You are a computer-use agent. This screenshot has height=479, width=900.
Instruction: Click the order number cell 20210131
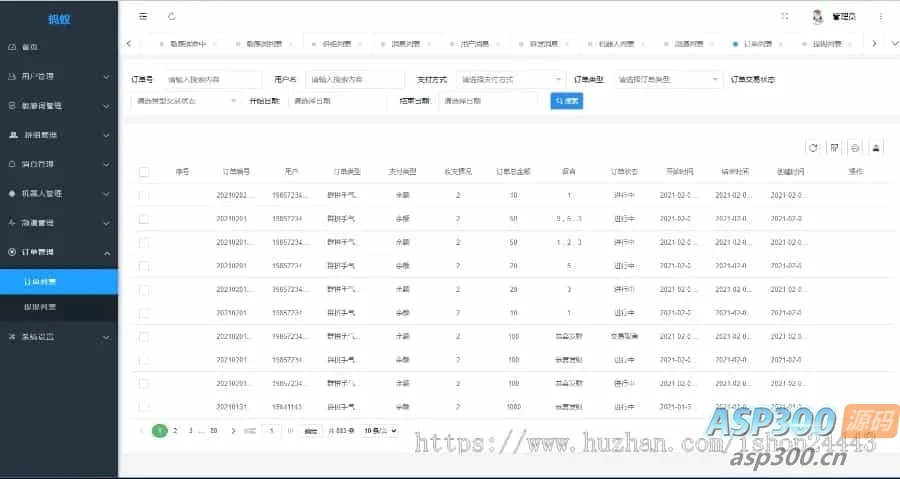coord(232,407)
